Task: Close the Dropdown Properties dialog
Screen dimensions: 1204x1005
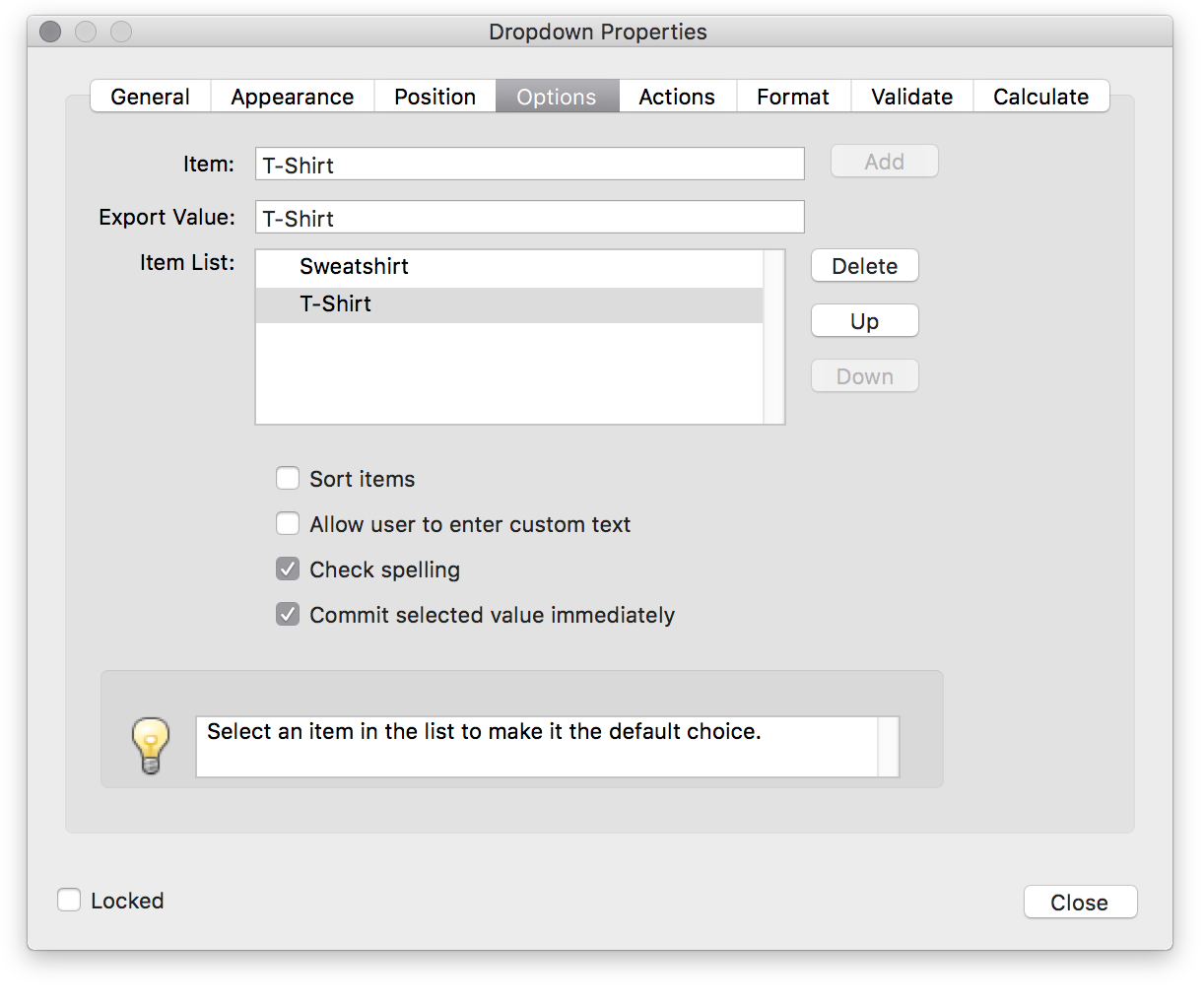Action: [1080, 902]
